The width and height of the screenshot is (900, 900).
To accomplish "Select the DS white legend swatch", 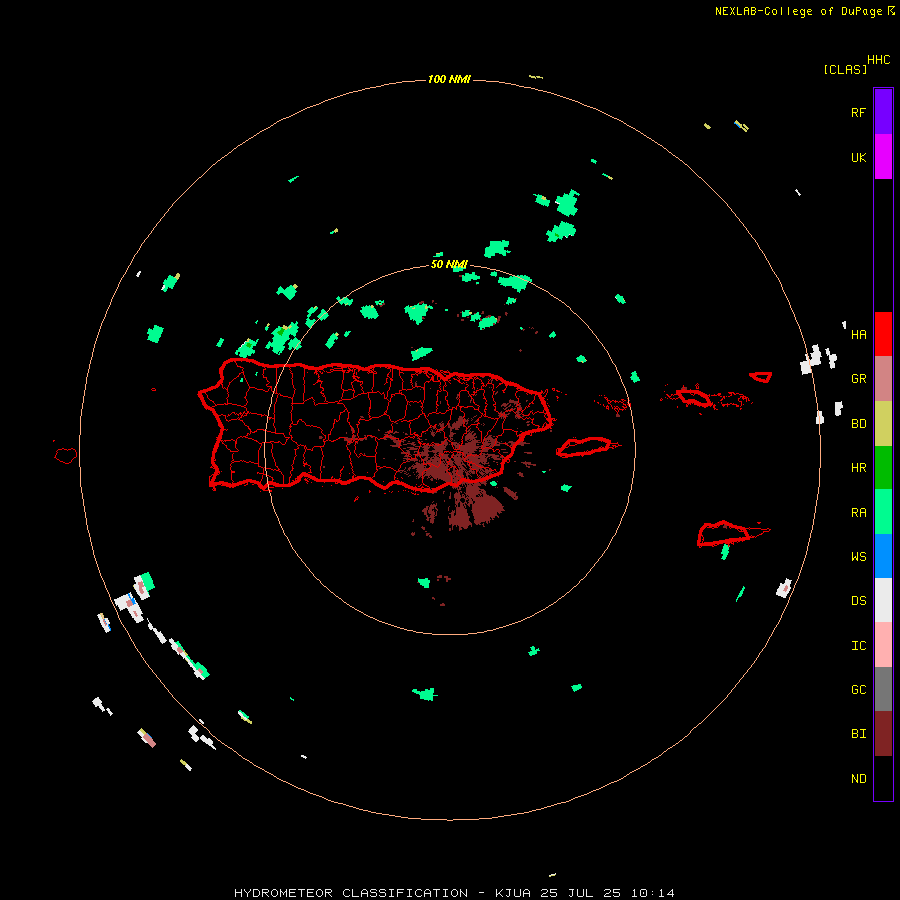I will (x=883, y=600).
